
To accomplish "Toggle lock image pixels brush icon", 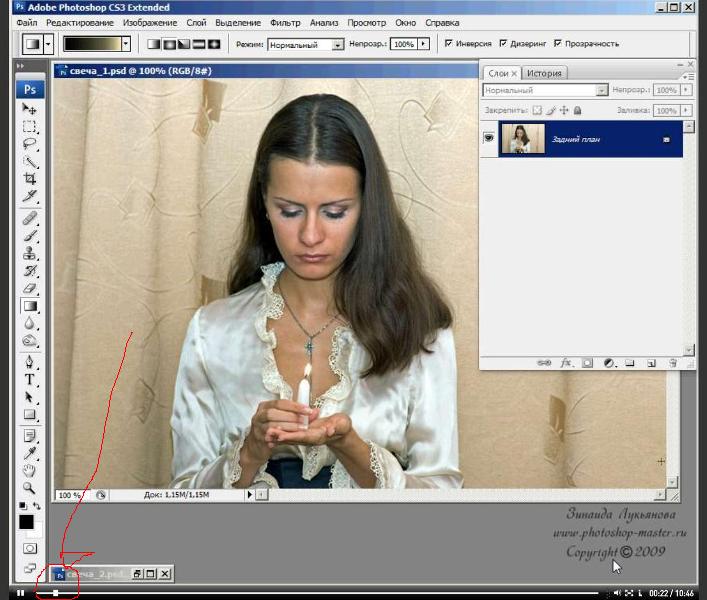I will (x=551, y=110).
